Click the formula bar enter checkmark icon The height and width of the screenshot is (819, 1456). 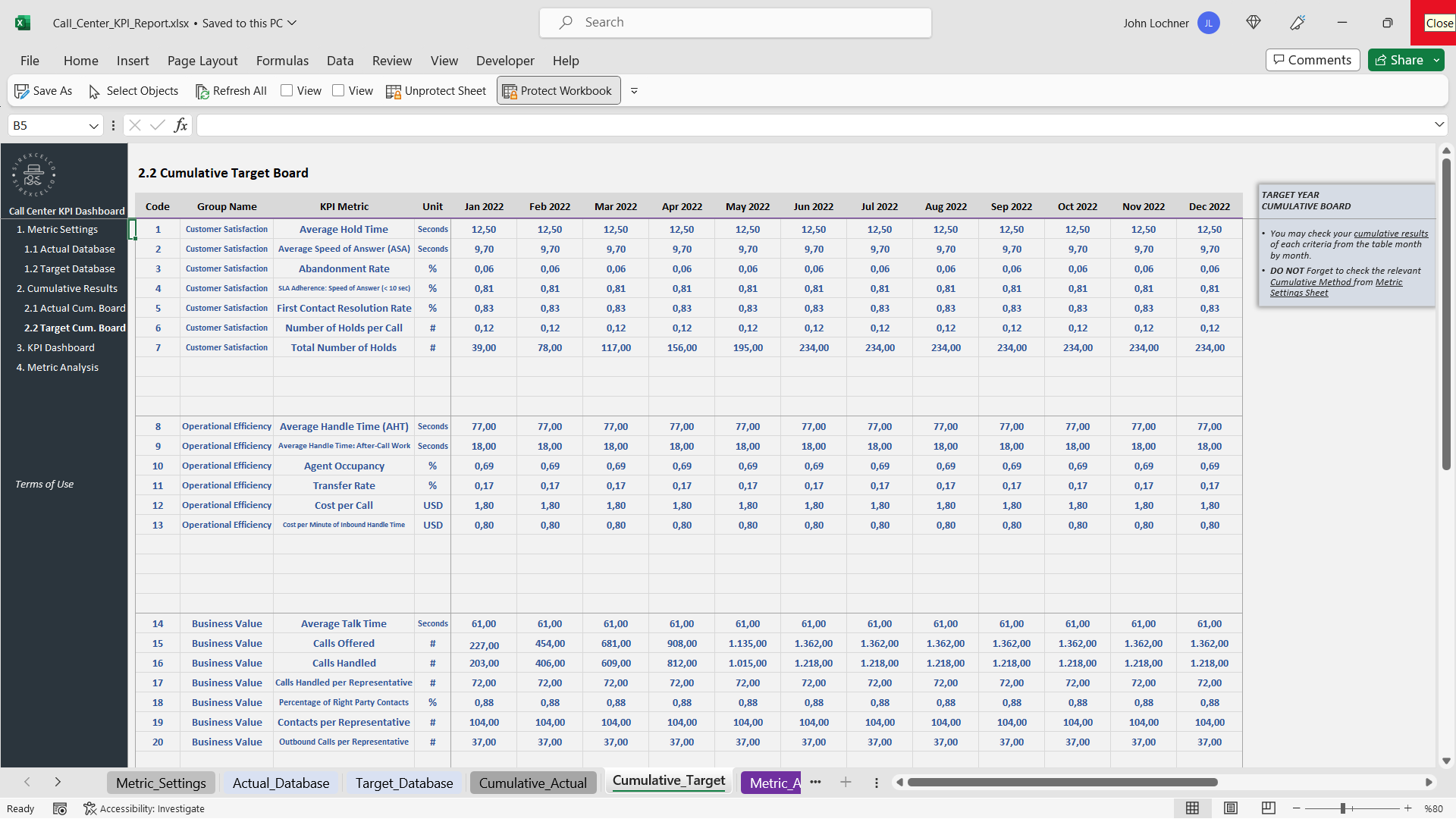click(158, 125)
